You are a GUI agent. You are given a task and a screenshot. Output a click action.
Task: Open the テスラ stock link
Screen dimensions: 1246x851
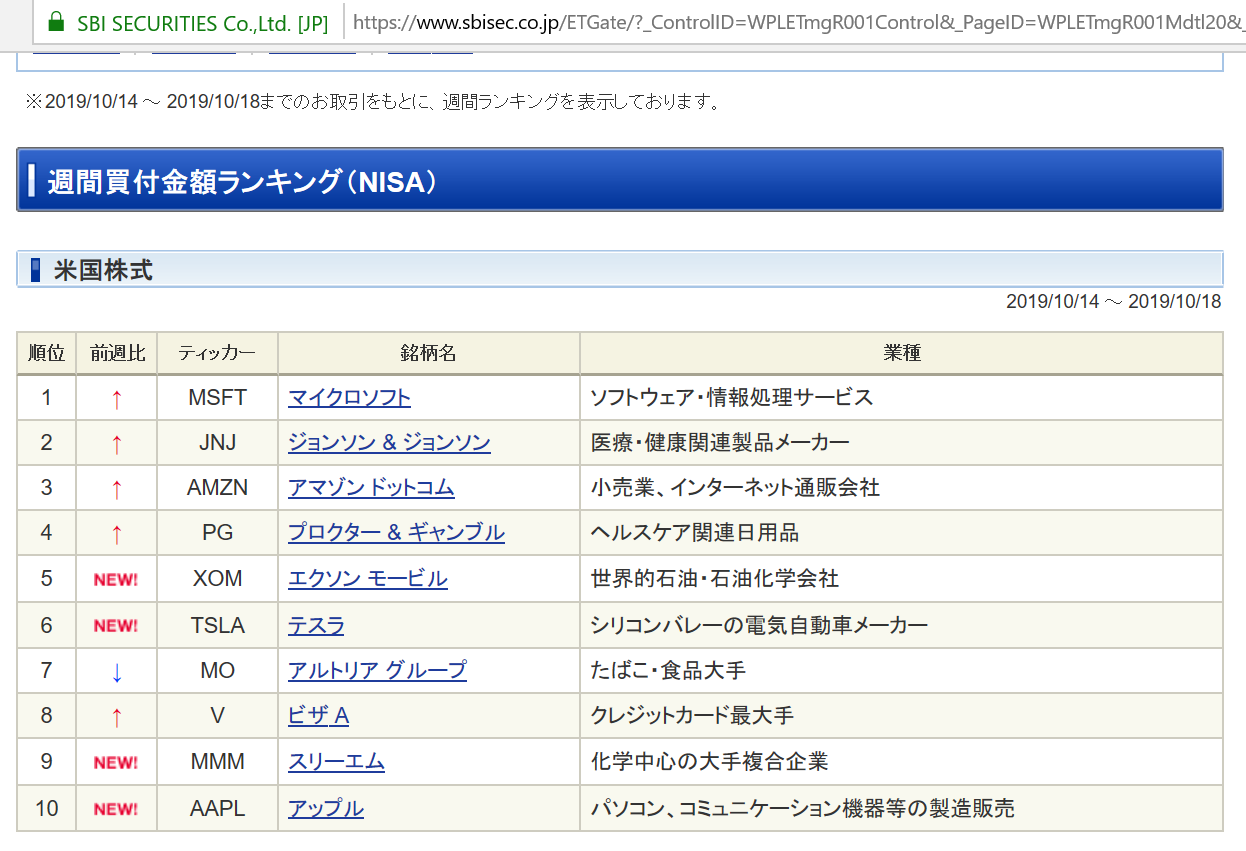click(x=316, y=625)
